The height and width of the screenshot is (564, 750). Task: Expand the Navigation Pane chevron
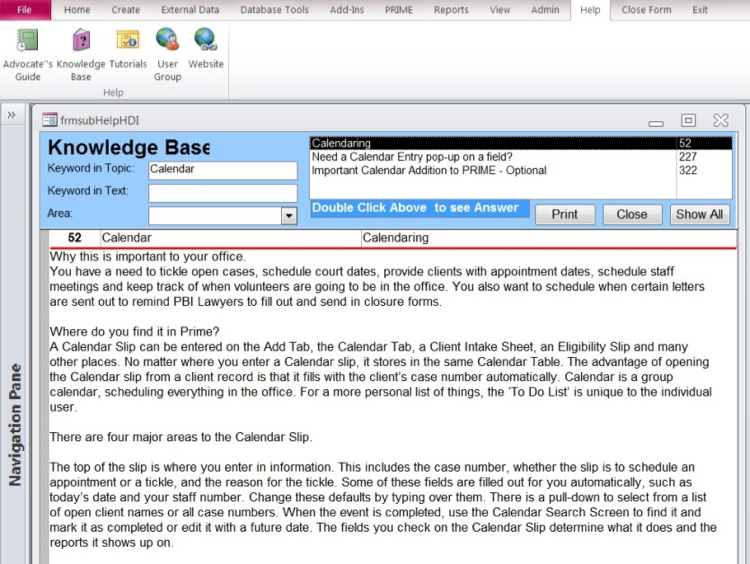[12, 115]
